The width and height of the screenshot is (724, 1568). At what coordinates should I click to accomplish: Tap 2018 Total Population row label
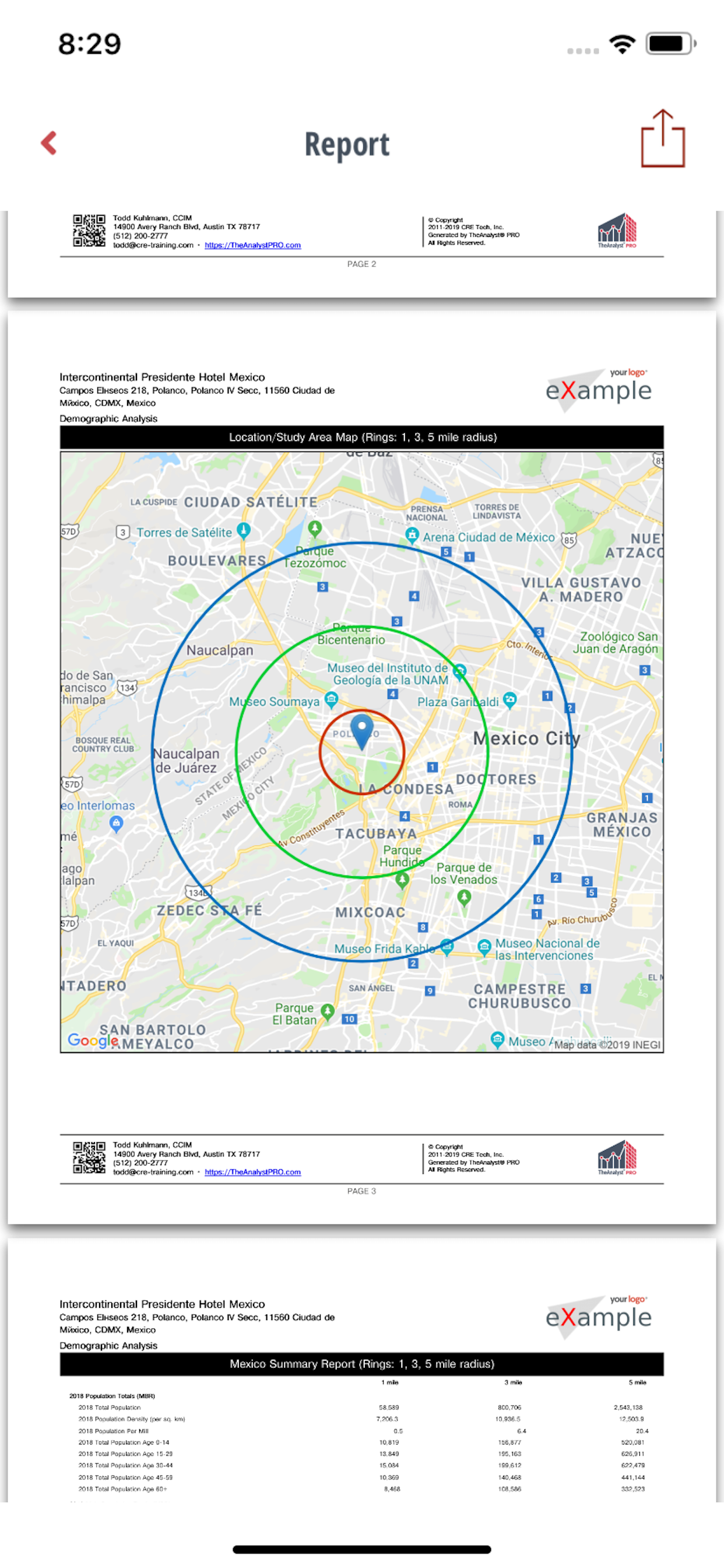(110, 1408)
